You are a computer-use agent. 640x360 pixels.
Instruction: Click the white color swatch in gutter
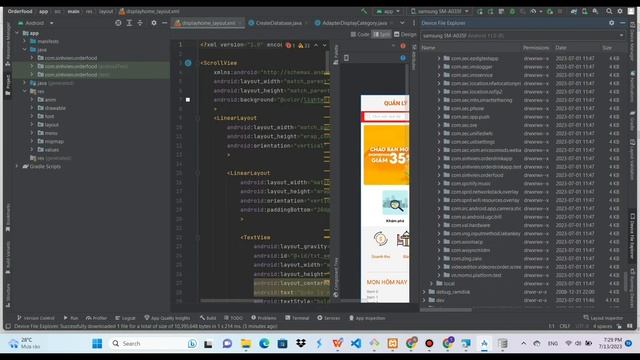pyautogui.click(x=188, y=100)
